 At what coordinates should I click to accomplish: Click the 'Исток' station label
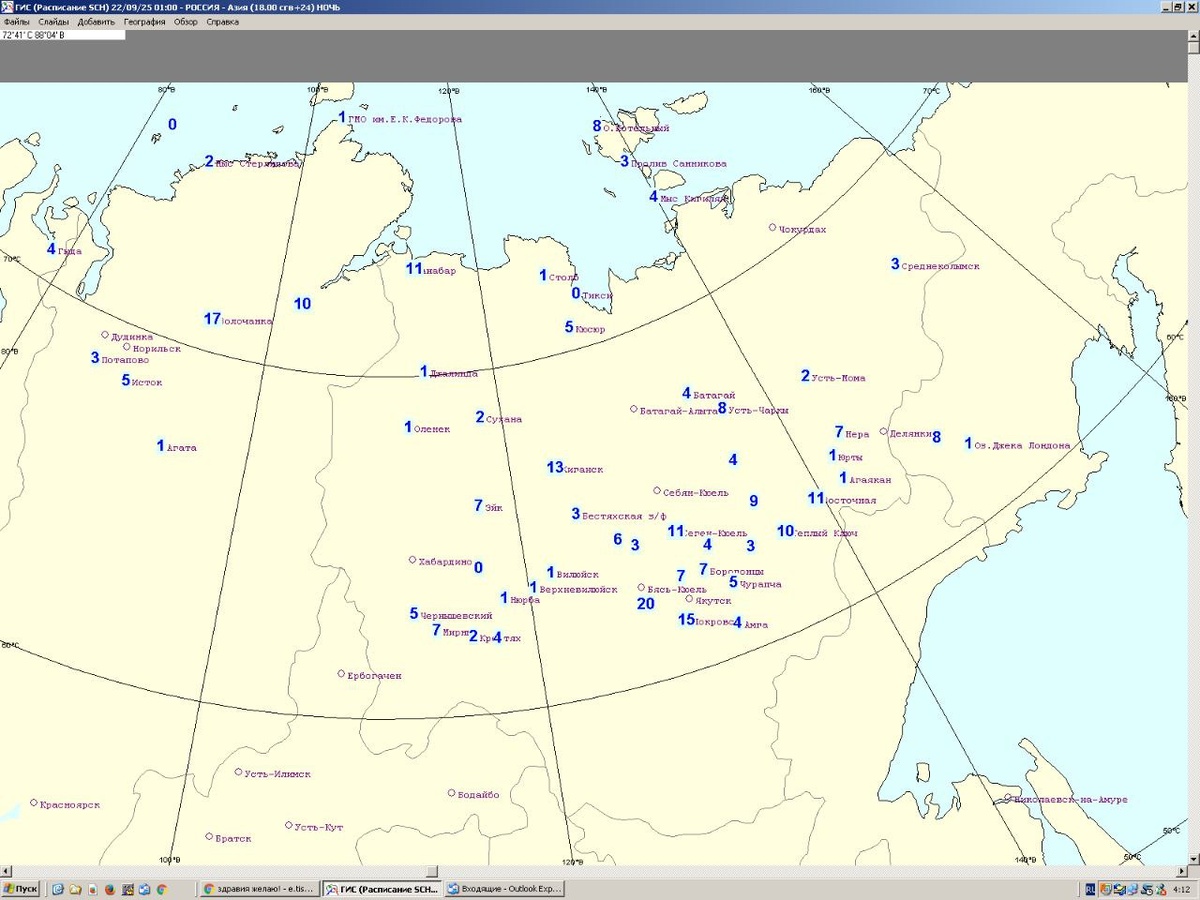147,383
